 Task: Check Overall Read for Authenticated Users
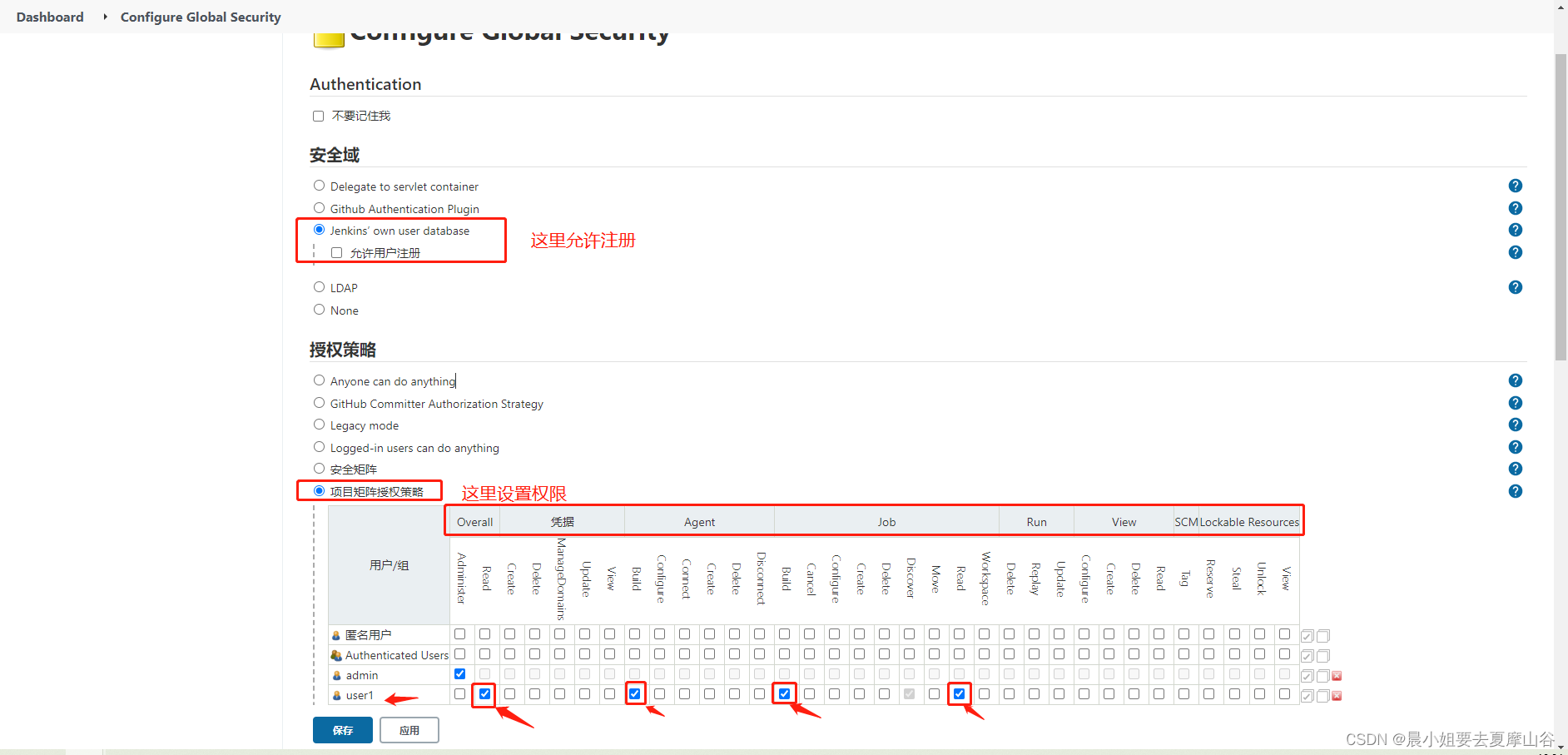click(x=484, y=654)
